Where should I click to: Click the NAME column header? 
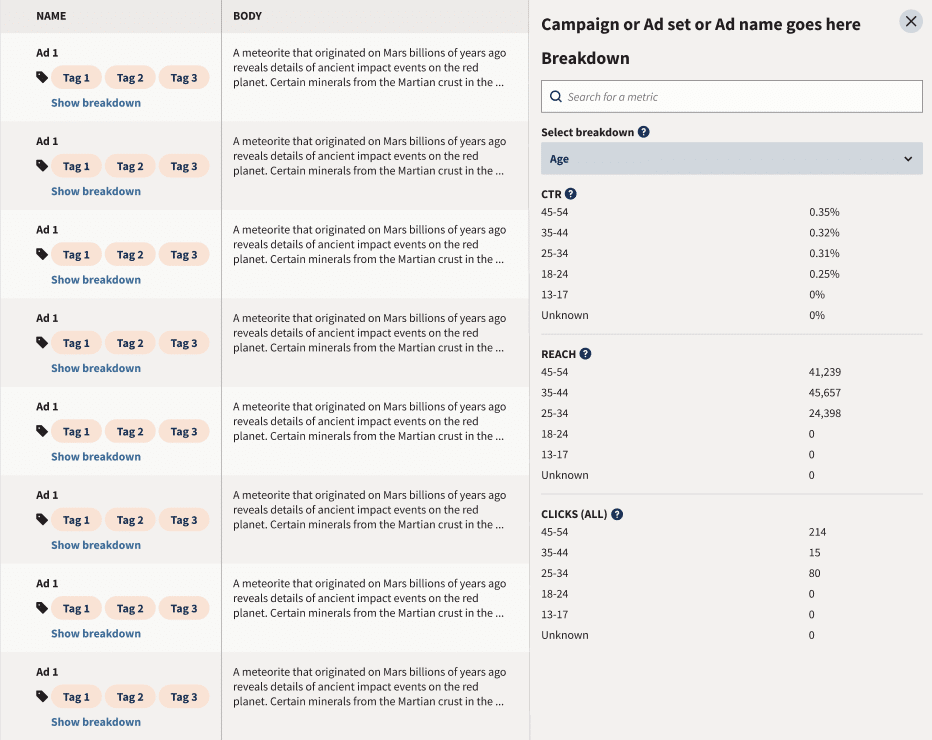tap(51, 17)
